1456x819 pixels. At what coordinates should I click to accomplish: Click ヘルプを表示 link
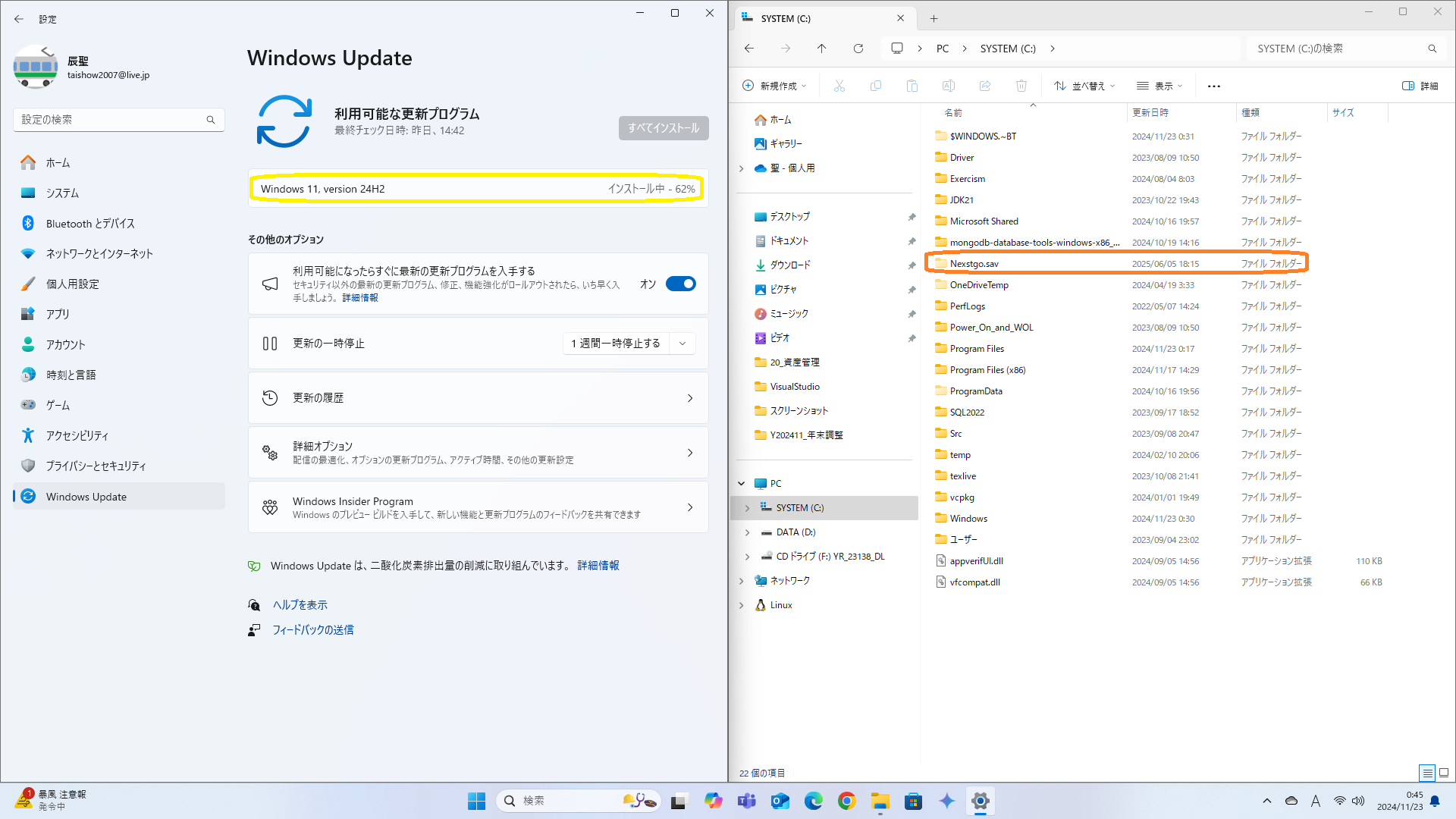point(300,605)
